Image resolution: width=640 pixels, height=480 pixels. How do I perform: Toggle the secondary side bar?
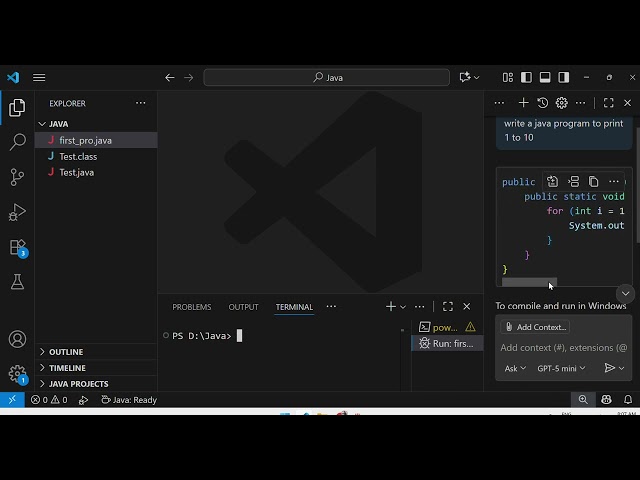(x=564, y=78)
